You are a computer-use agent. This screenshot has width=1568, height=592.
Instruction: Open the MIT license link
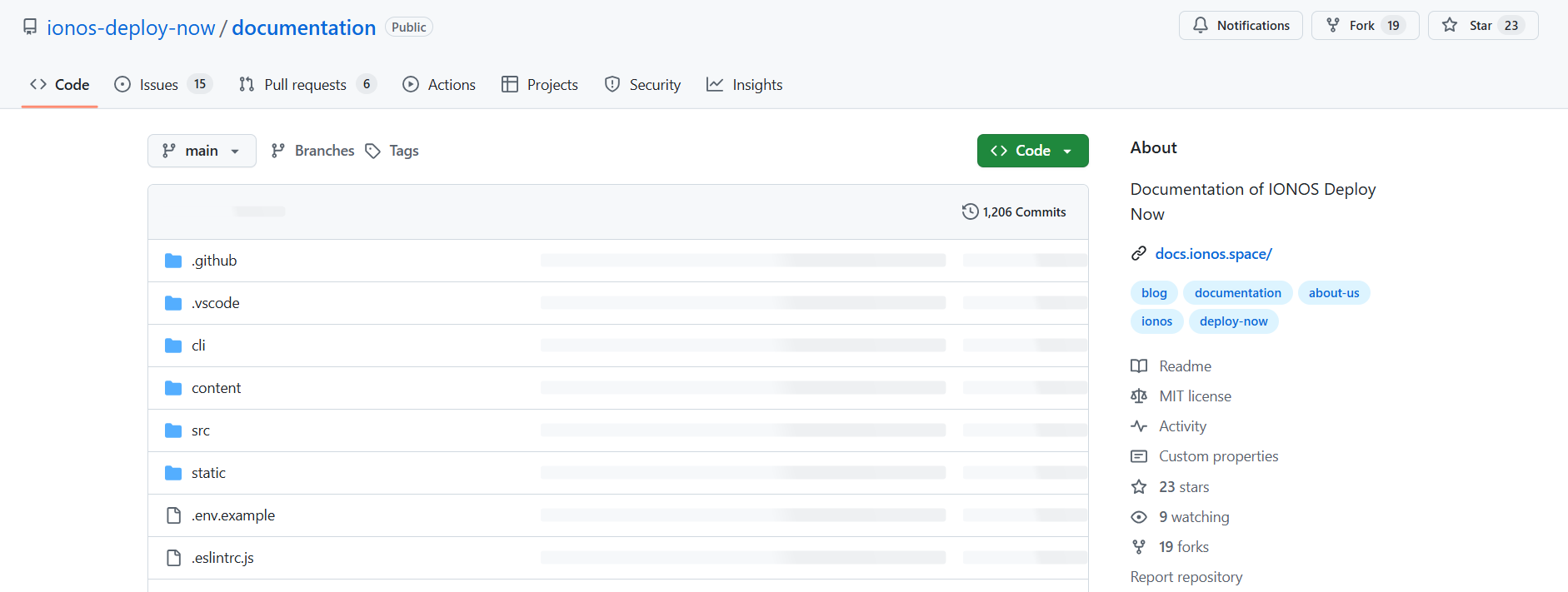point(1196,396)
